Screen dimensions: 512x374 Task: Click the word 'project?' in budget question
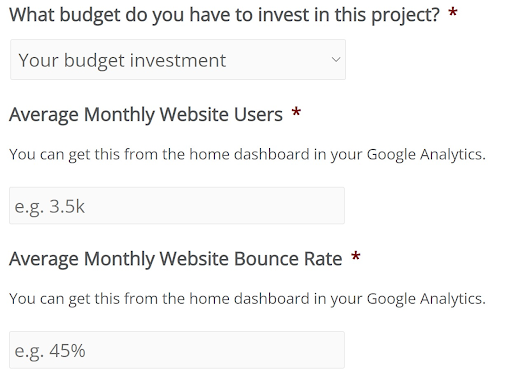tap(406, 16)
